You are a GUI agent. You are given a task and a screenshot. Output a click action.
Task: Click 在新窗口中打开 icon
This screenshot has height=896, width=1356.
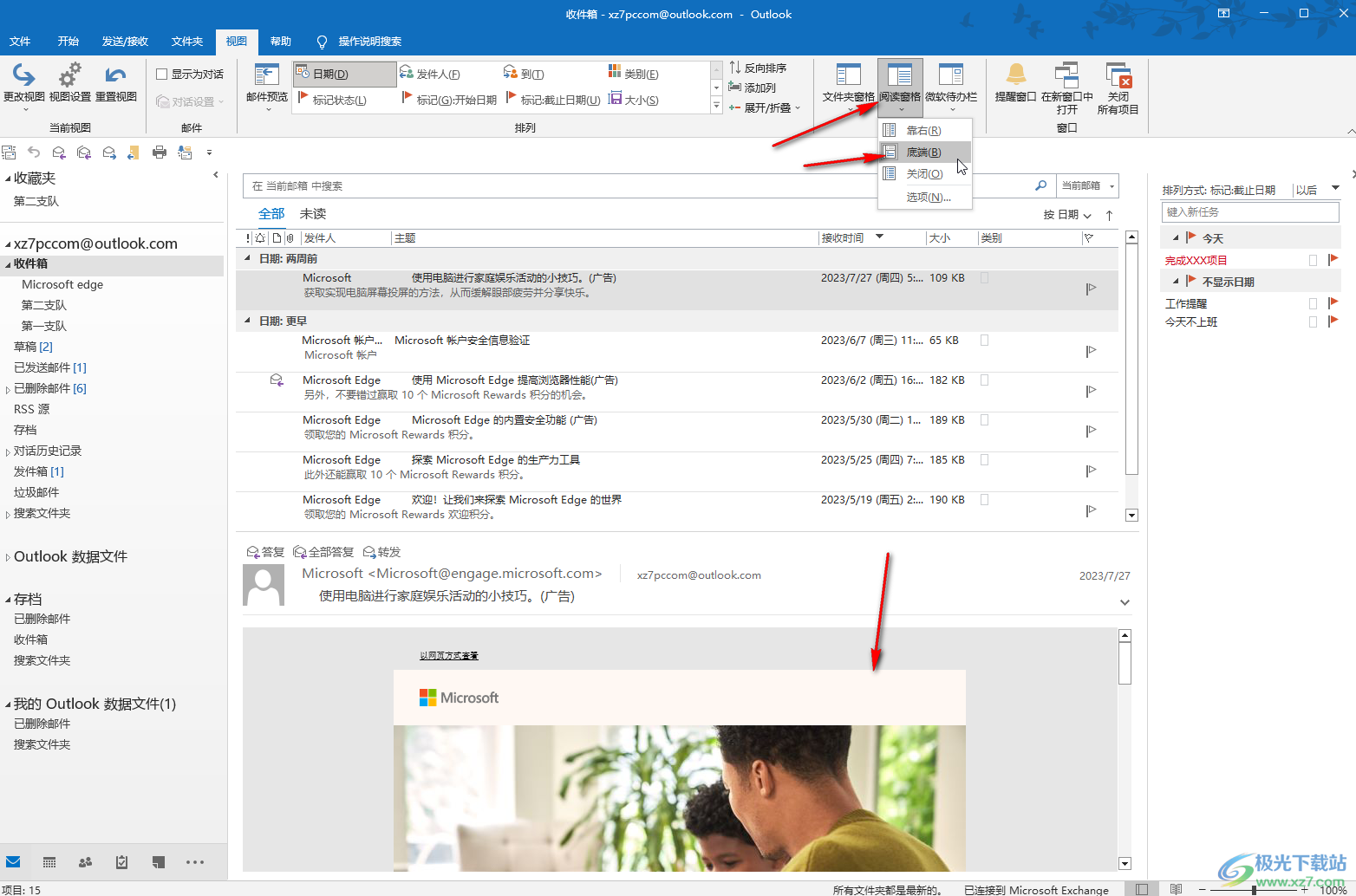pyautogui.click(x=1066, y=75)
